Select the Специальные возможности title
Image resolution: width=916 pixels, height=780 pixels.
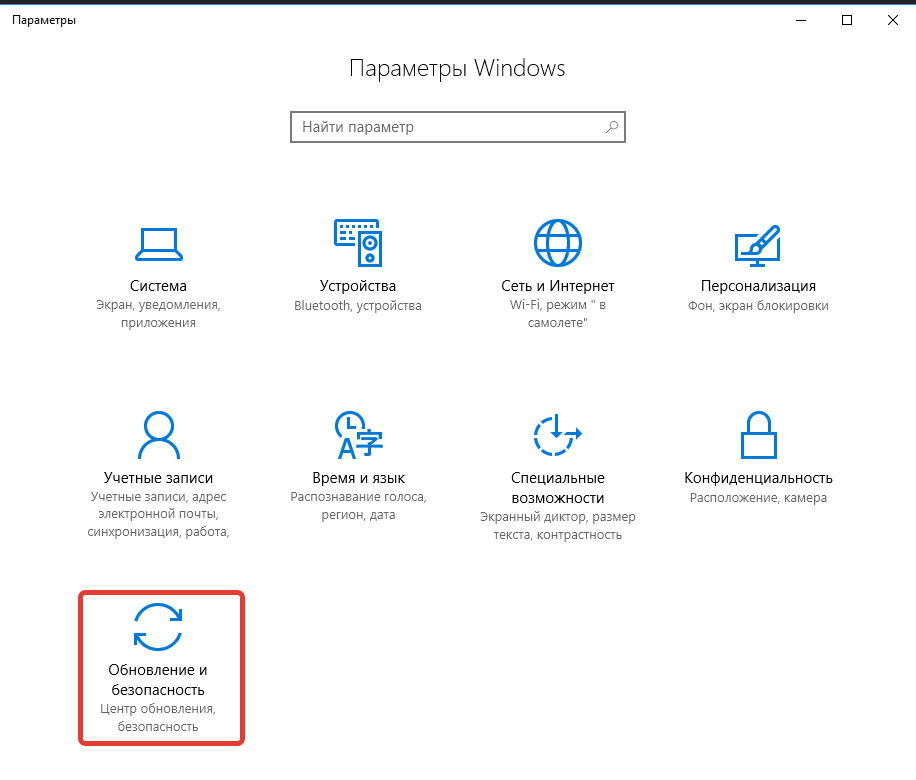[x=557, y=488]
